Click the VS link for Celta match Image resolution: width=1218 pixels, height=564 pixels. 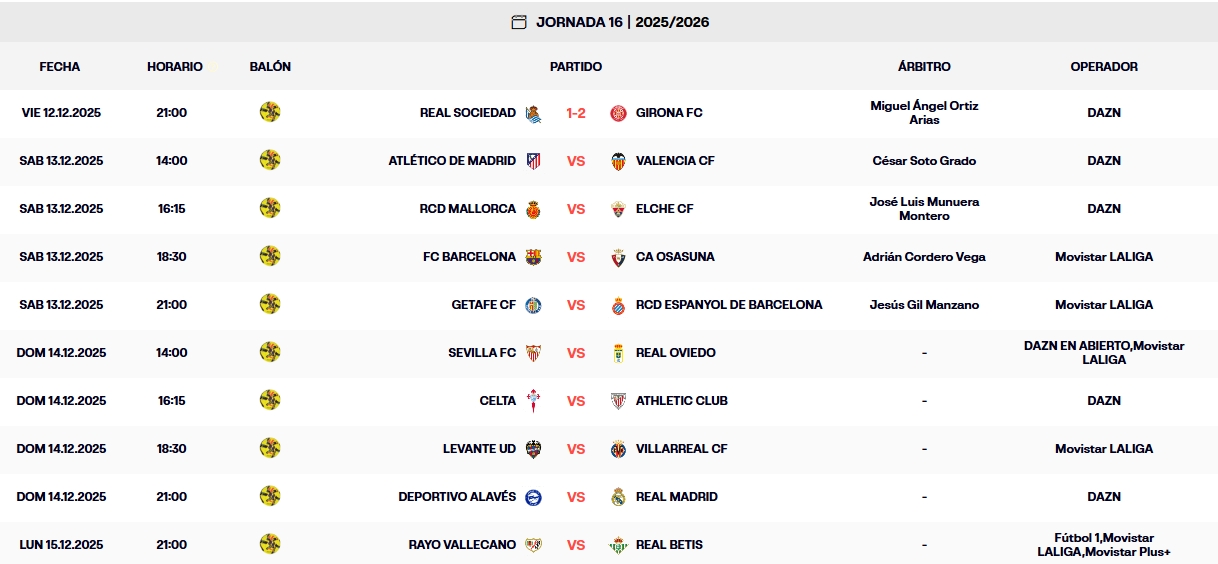(576, 401)
